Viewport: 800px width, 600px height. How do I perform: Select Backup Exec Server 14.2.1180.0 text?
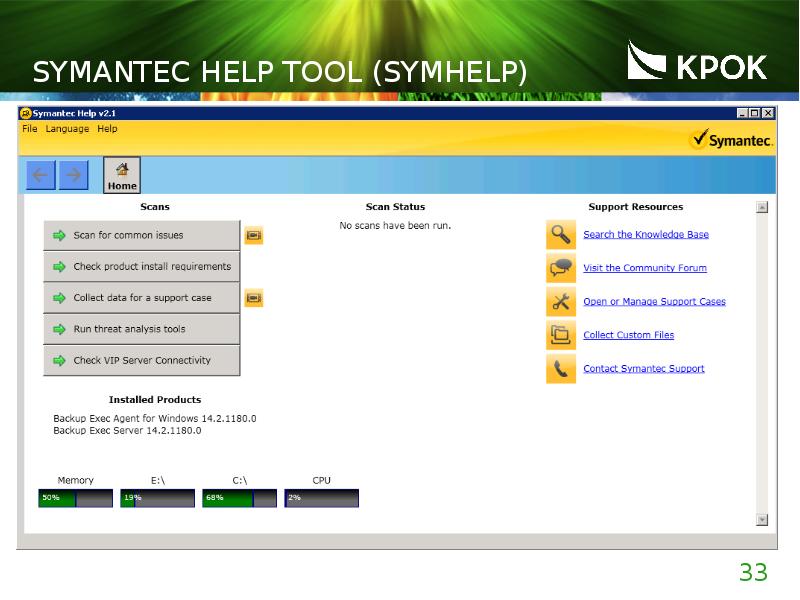coord(127,431)
